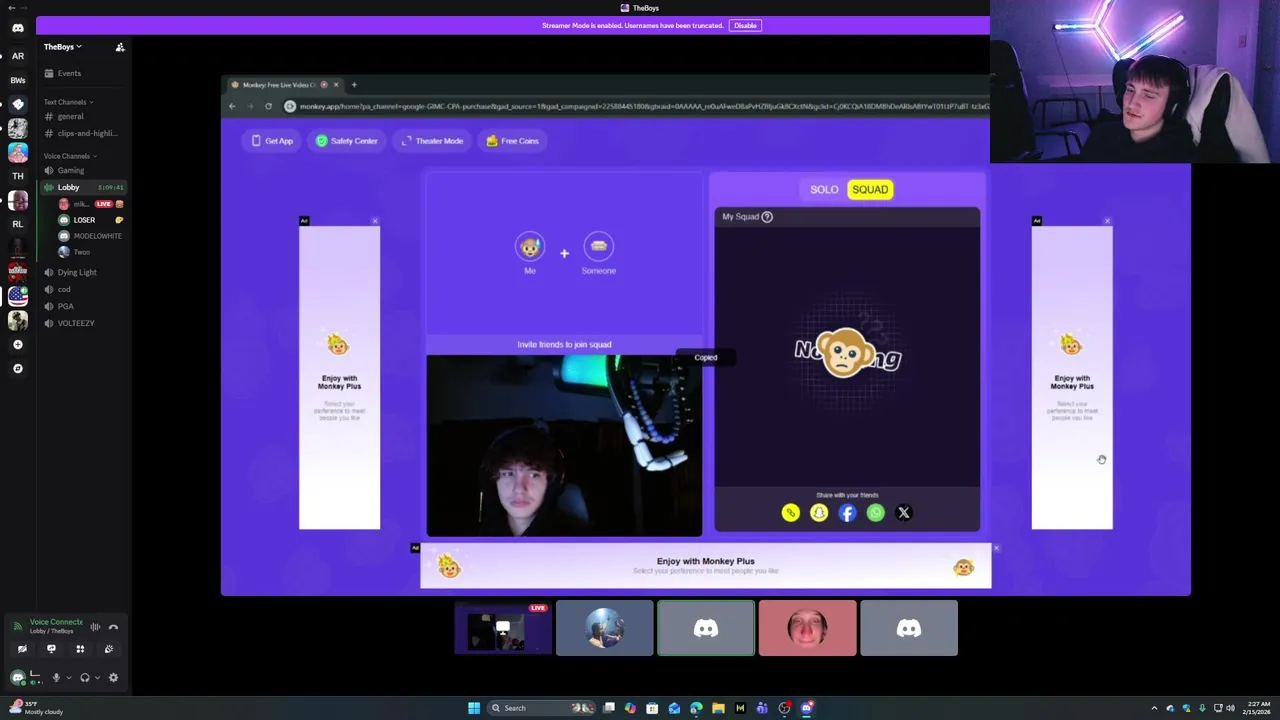Open the Safety Center
1280x720 pixels.
point(347,141)
